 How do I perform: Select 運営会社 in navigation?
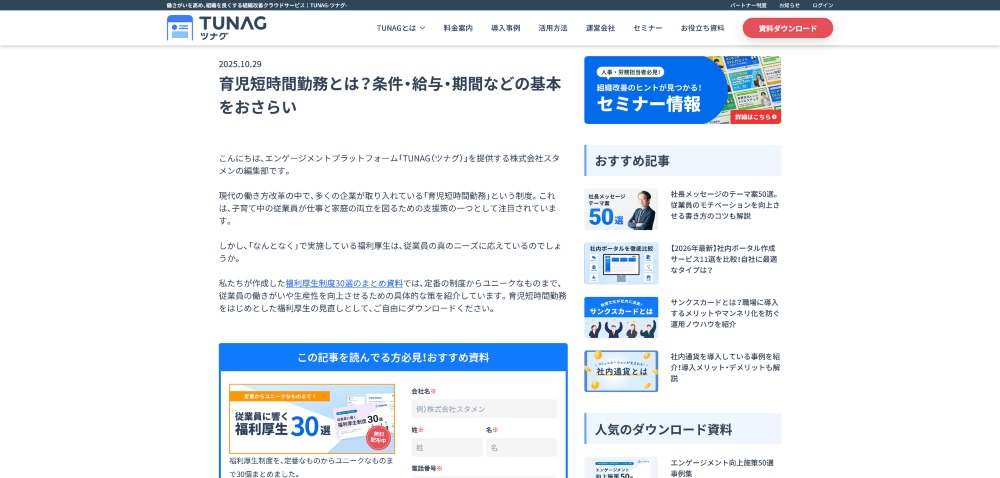600,28
